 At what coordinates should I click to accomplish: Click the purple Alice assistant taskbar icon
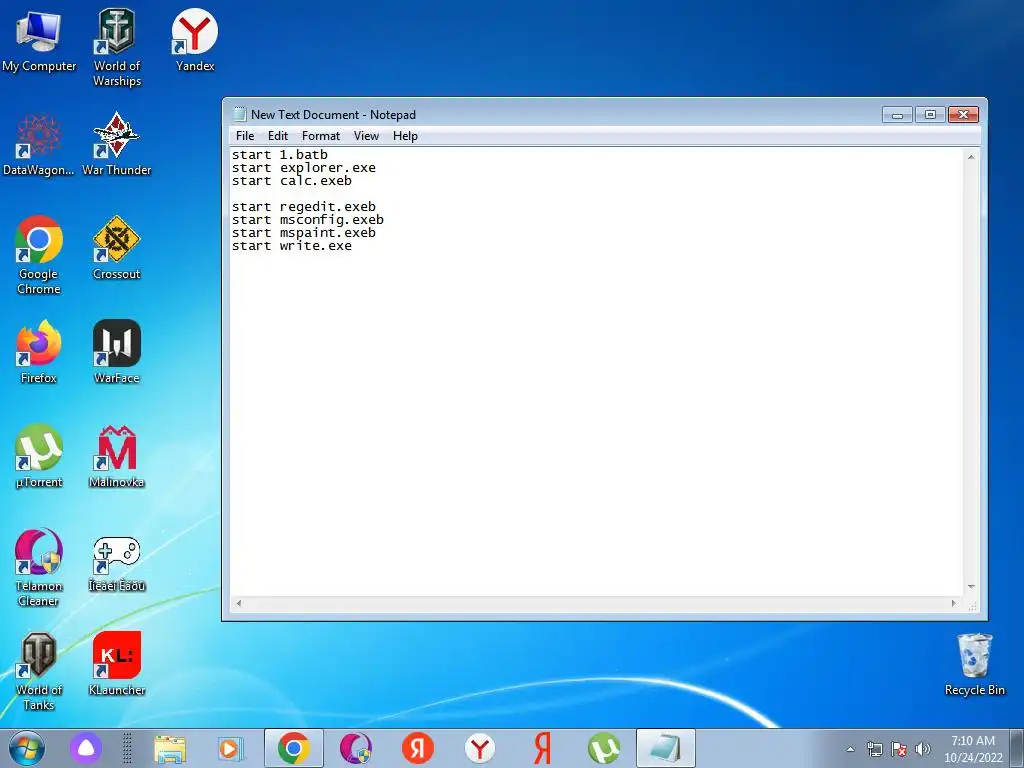coord(86,748)
